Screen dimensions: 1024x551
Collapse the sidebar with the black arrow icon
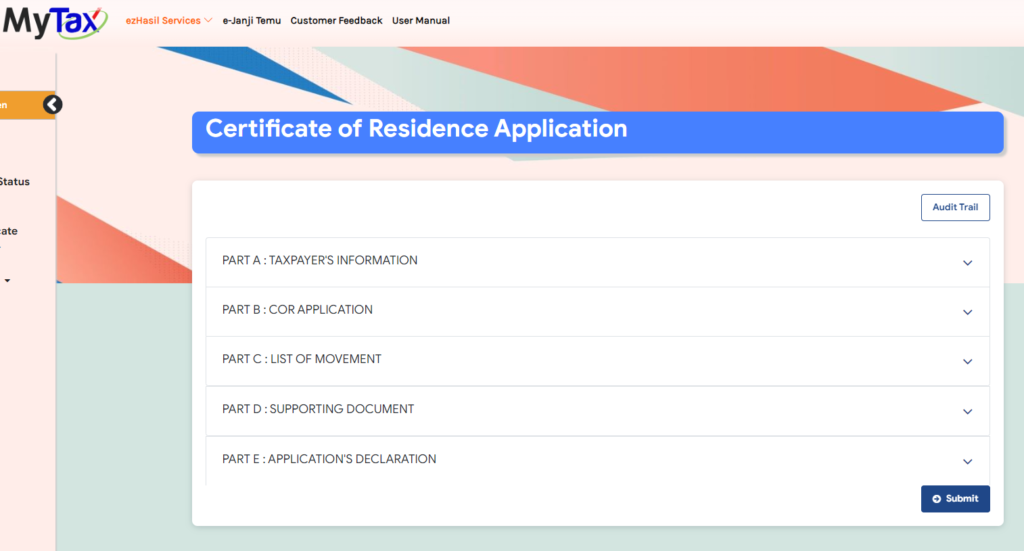pos(53,104)
